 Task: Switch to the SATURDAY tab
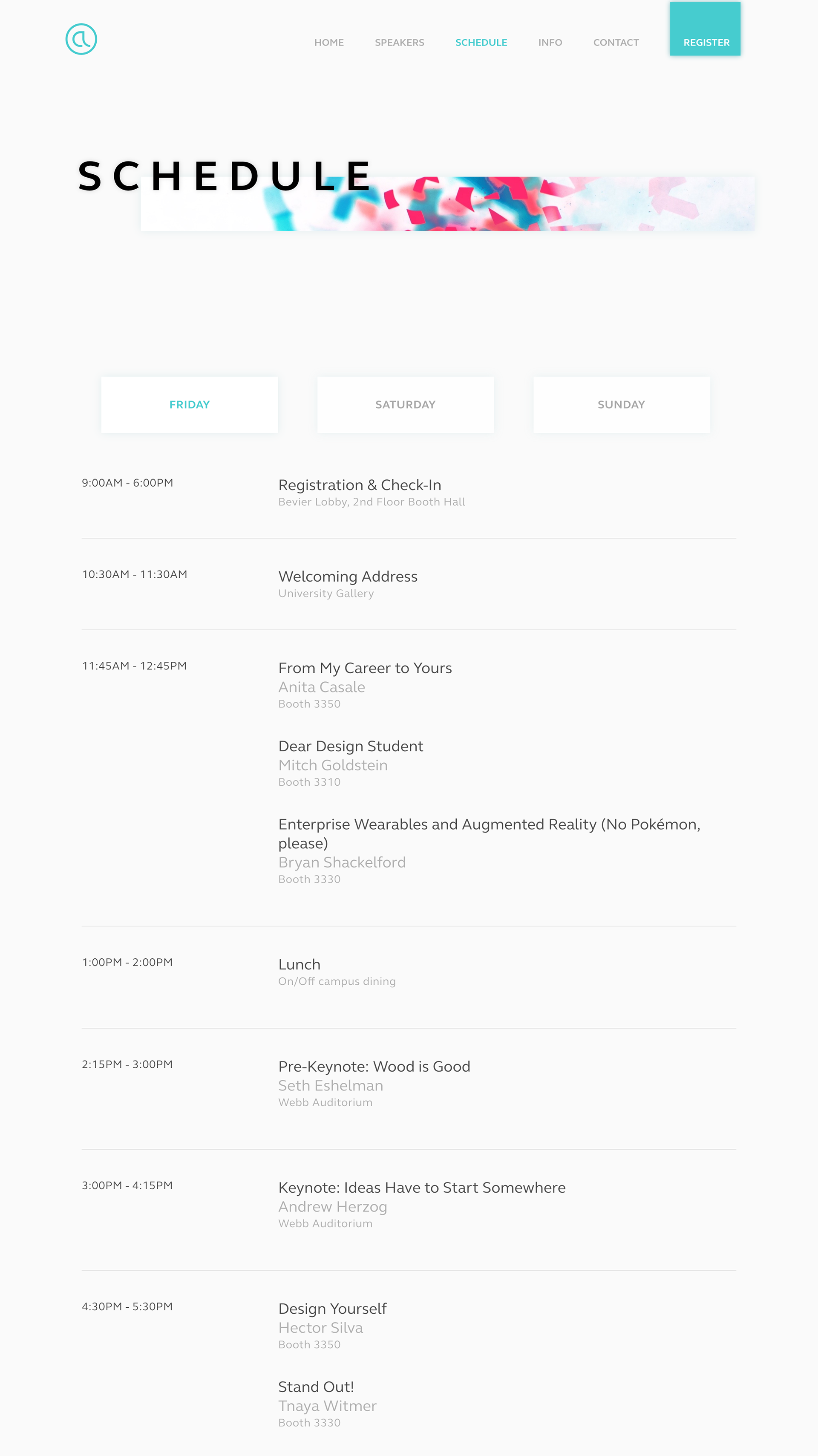click(405, 405)
